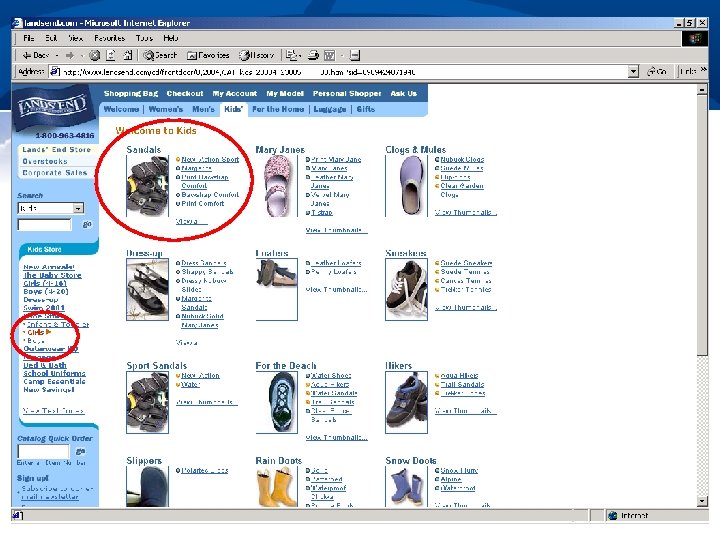Open New Action Sport link under Sandals
The height and width of the screenshot is (540, 720).
210,159
